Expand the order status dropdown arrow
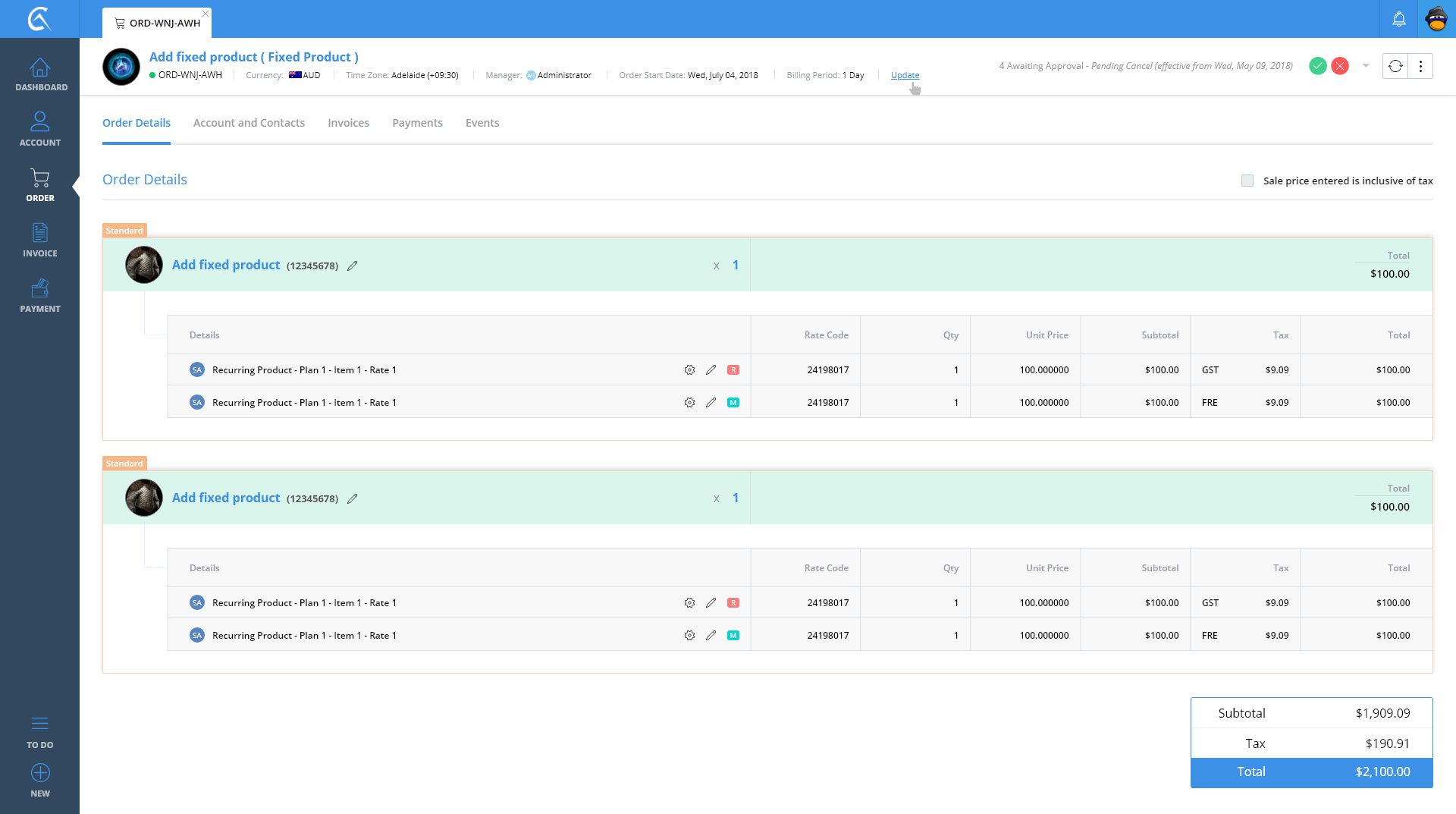Image resolution: width=1456 pixels, height=814 pixels. [1366, 66]
